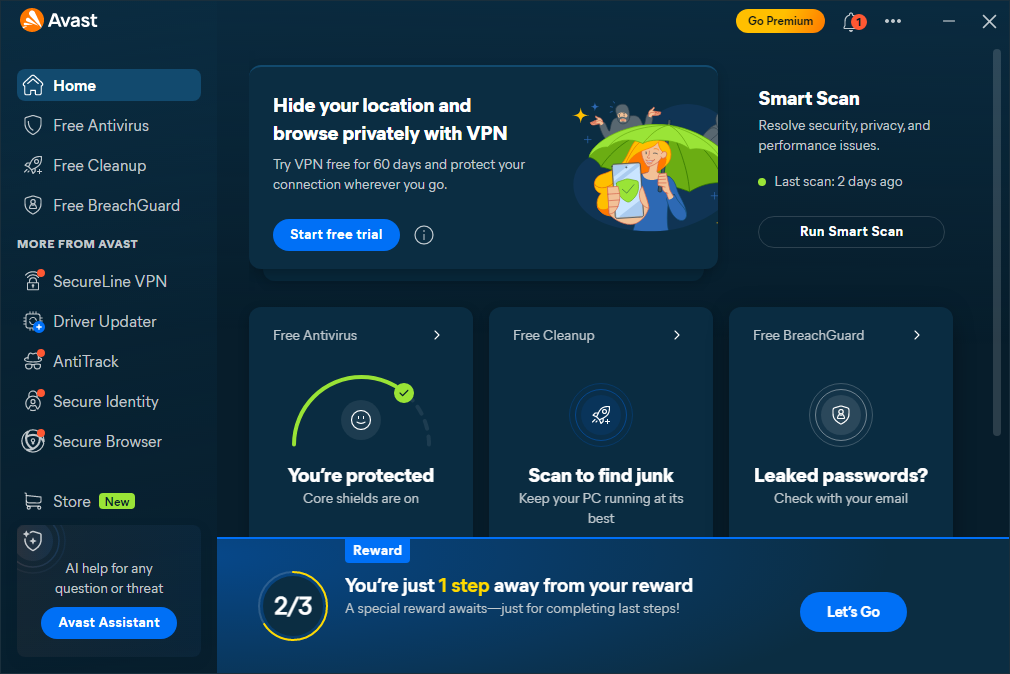This screenshot has height=674, width=1010.
Task: Select Secure Browser in the sidebar
Action: pyautogui.click(x=109, y=441)
